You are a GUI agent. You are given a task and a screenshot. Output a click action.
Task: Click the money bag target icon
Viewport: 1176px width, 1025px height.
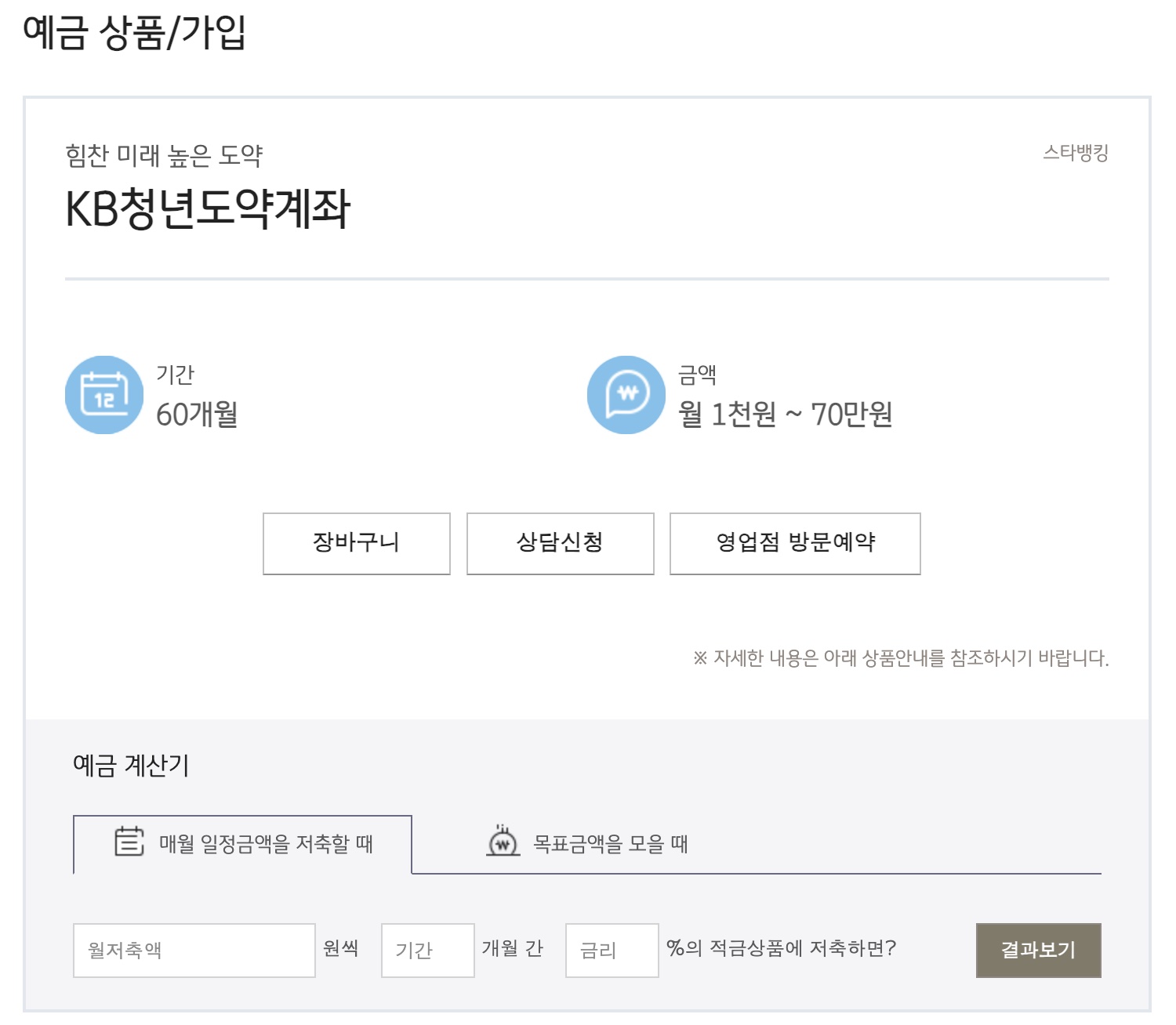(x=503, y=841)
